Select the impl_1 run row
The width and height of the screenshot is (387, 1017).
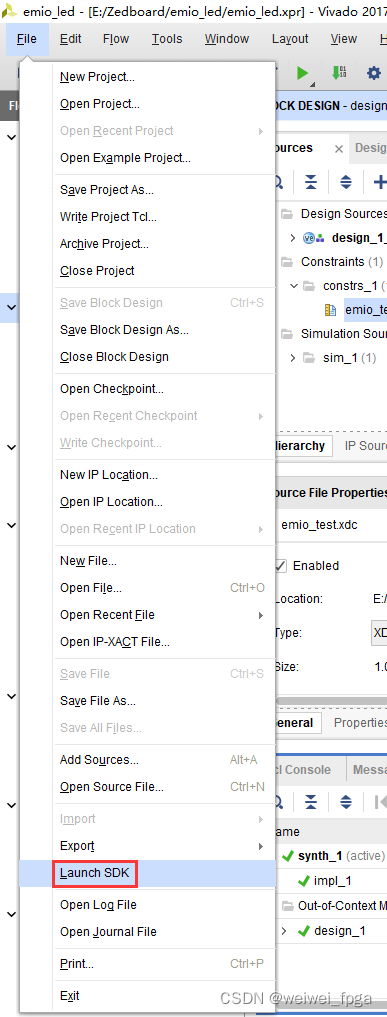[x=331, y=881]
